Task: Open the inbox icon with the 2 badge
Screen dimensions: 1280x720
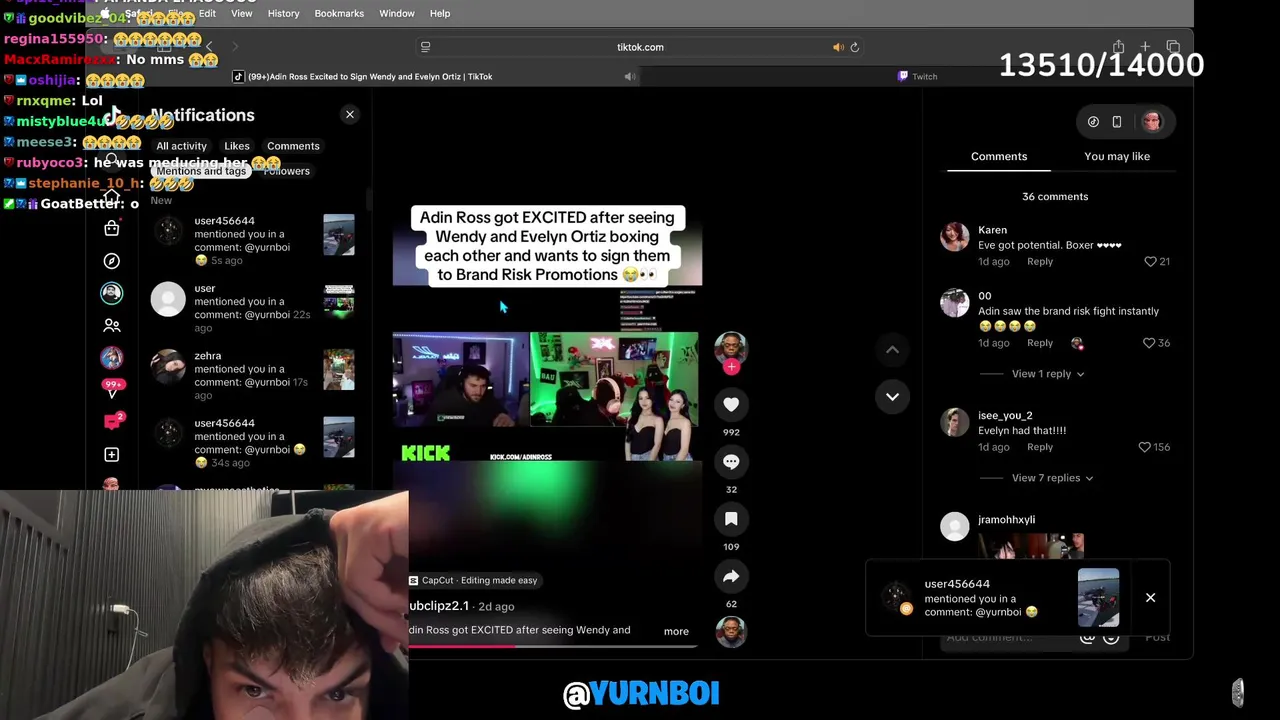Action: click(112, 421)
